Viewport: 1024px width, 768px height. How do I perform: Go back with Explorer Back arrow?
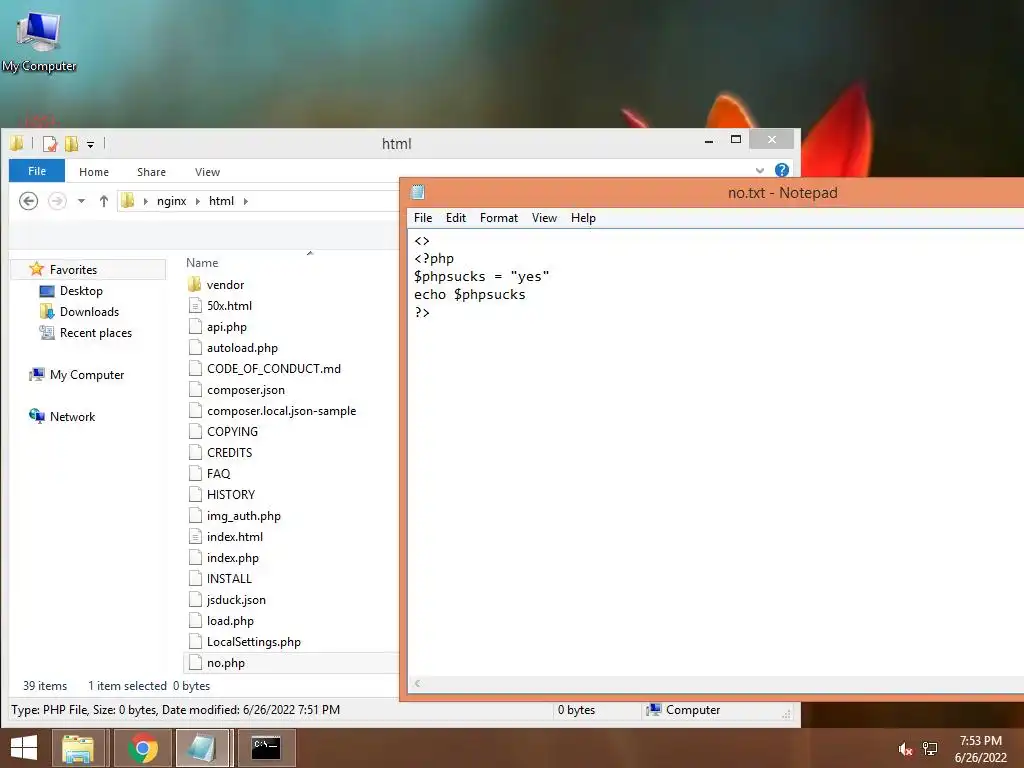pyautogui.click(x=28, y=201)
